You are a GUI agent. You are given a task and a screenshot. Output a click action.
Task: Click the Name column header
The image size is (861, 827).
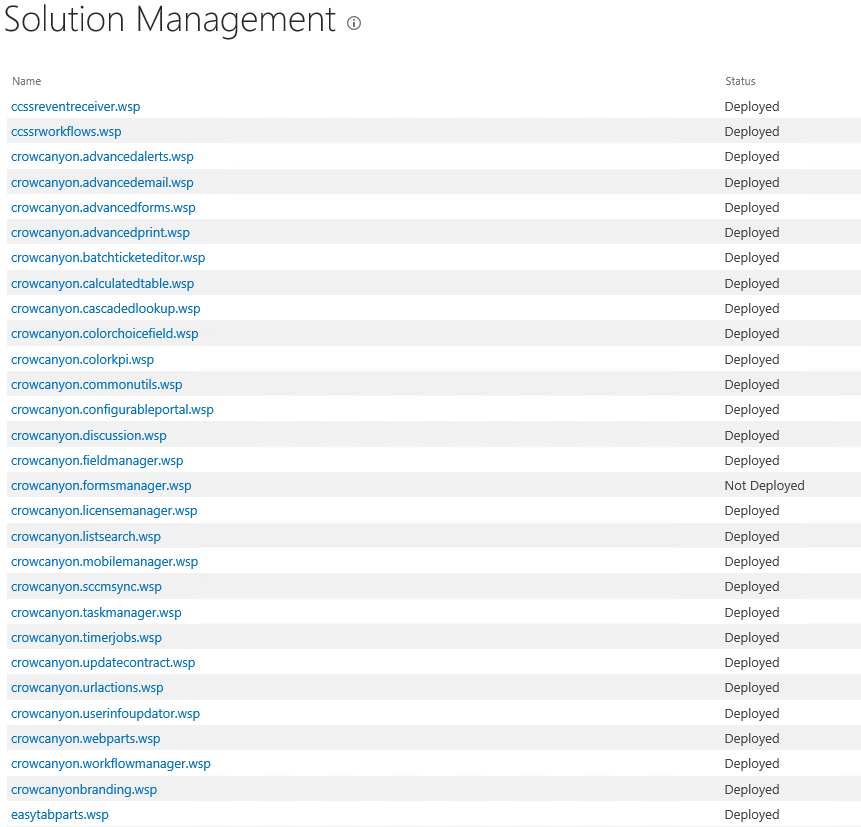coord(27,81)
